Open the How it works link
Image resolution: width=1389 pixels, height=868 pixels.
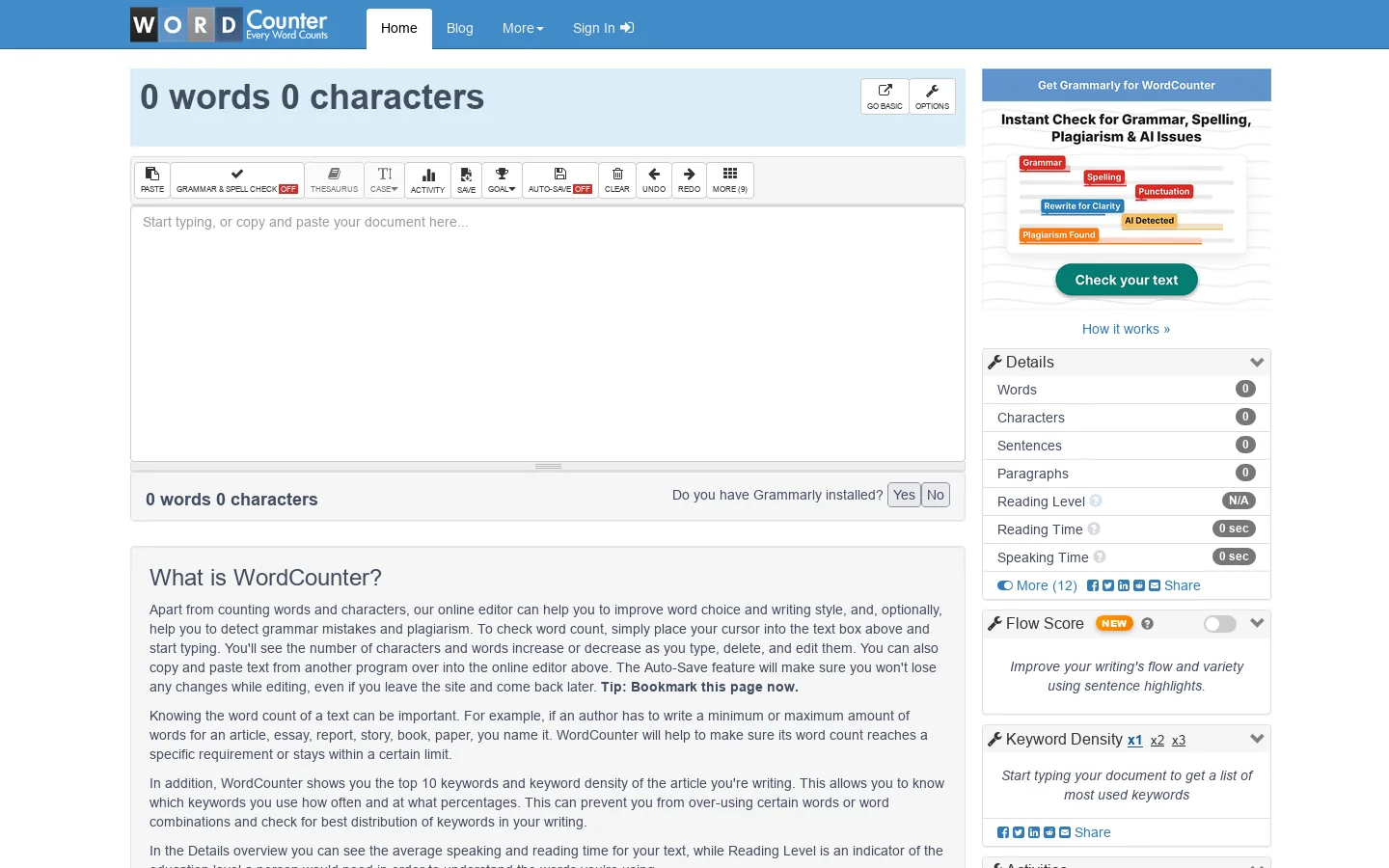click(1126, 329)
